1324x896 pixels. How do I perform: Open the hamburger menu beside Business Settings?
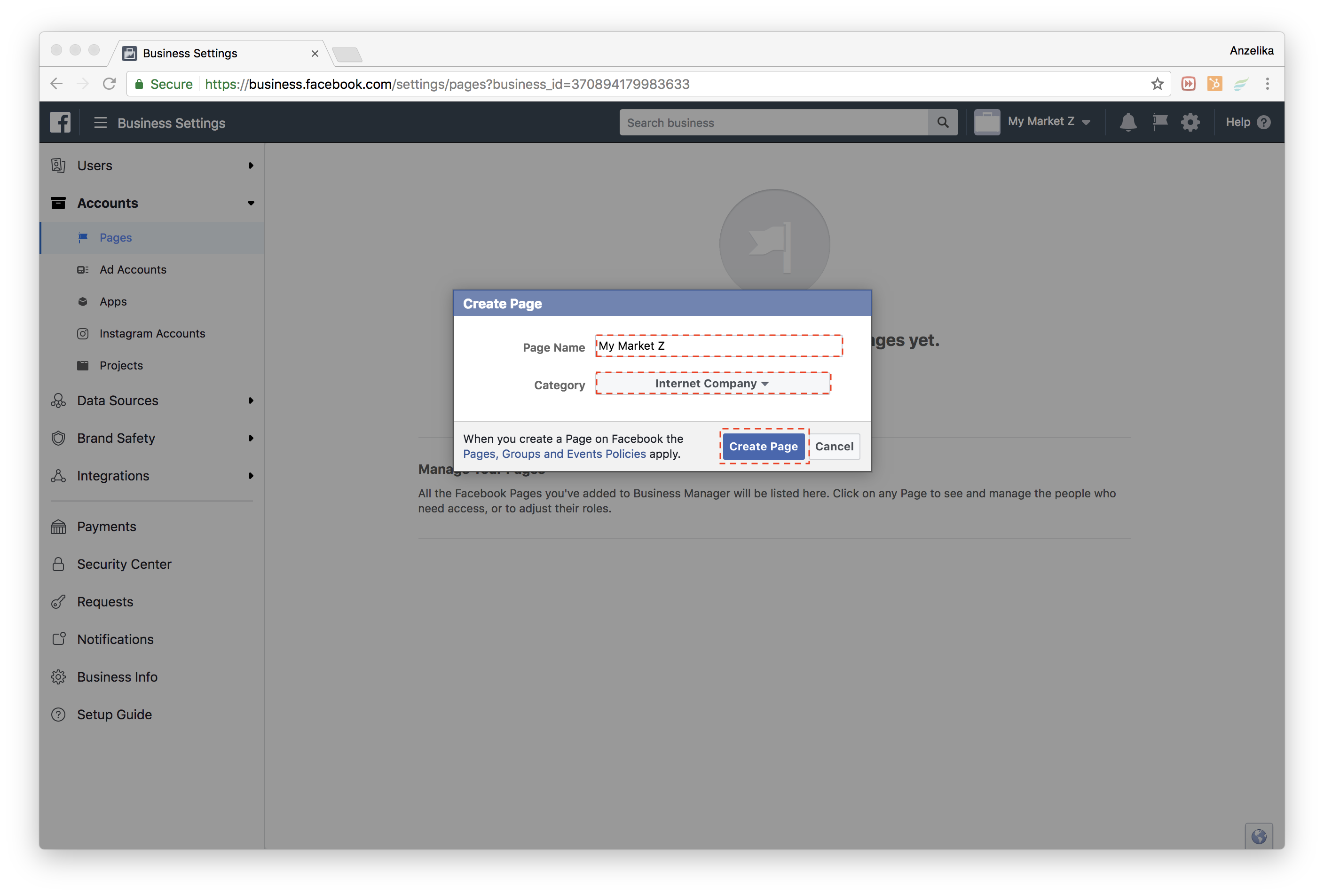100,123
